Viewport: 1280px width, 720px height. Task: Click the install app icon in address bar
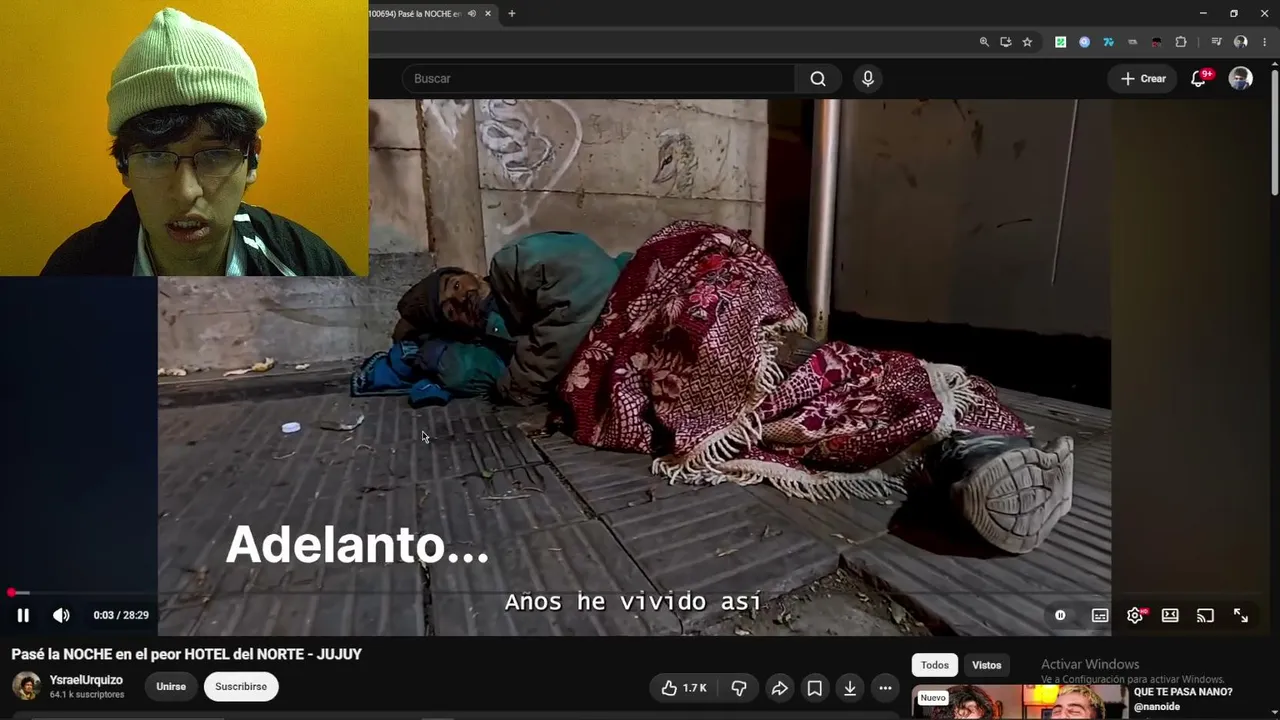click(x=1005, y=42)
